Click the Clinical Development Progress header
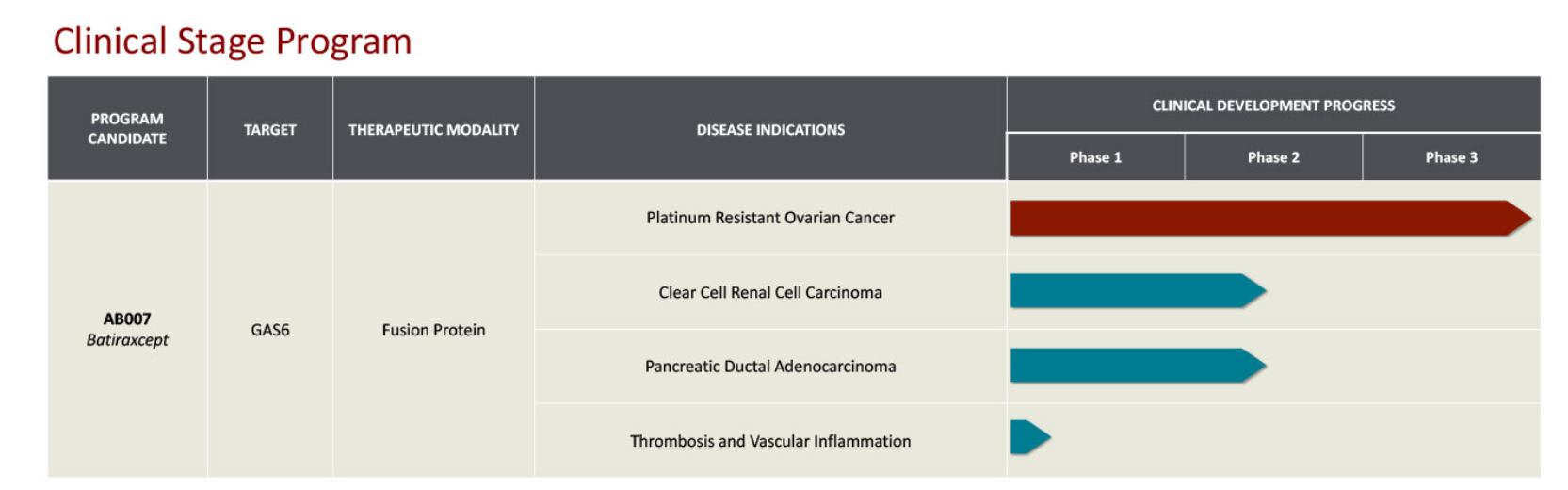The image size is (1568, 490). click(1273, 106)
